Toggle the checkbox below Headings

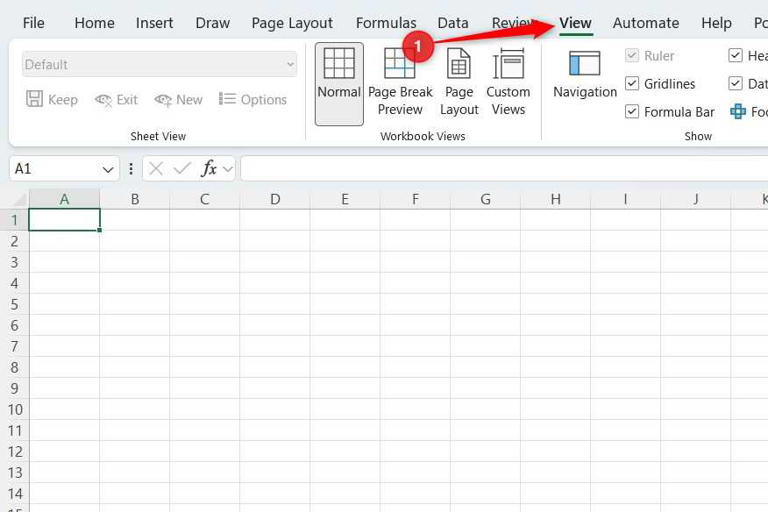735,83
